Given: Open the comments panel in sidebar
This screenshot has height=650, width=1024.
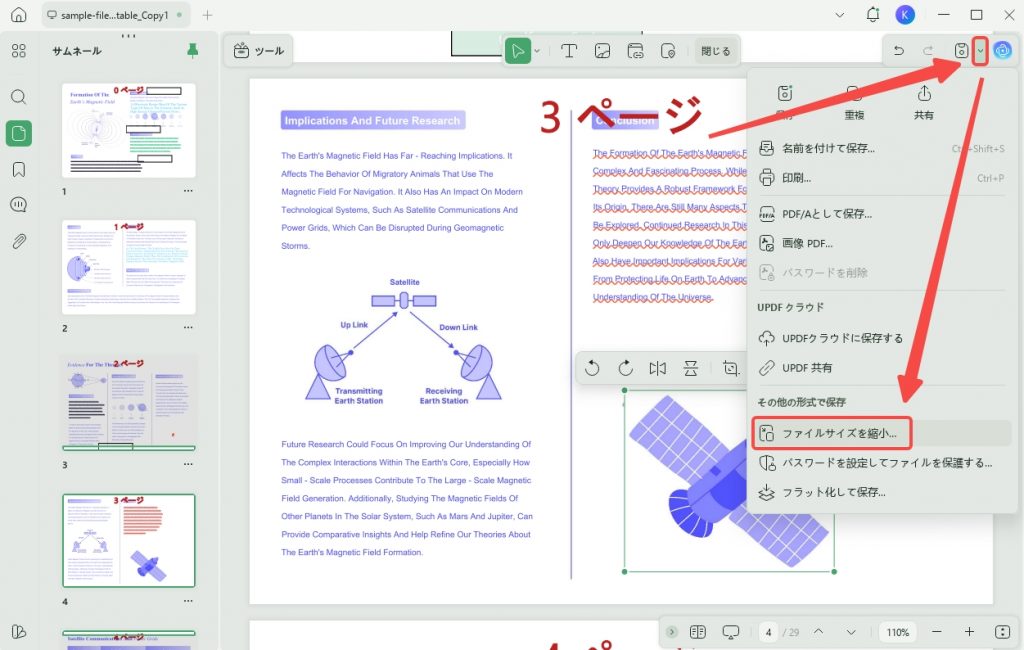Looking at the screenshot, I should pyautogui.click(x=19, y=205).
